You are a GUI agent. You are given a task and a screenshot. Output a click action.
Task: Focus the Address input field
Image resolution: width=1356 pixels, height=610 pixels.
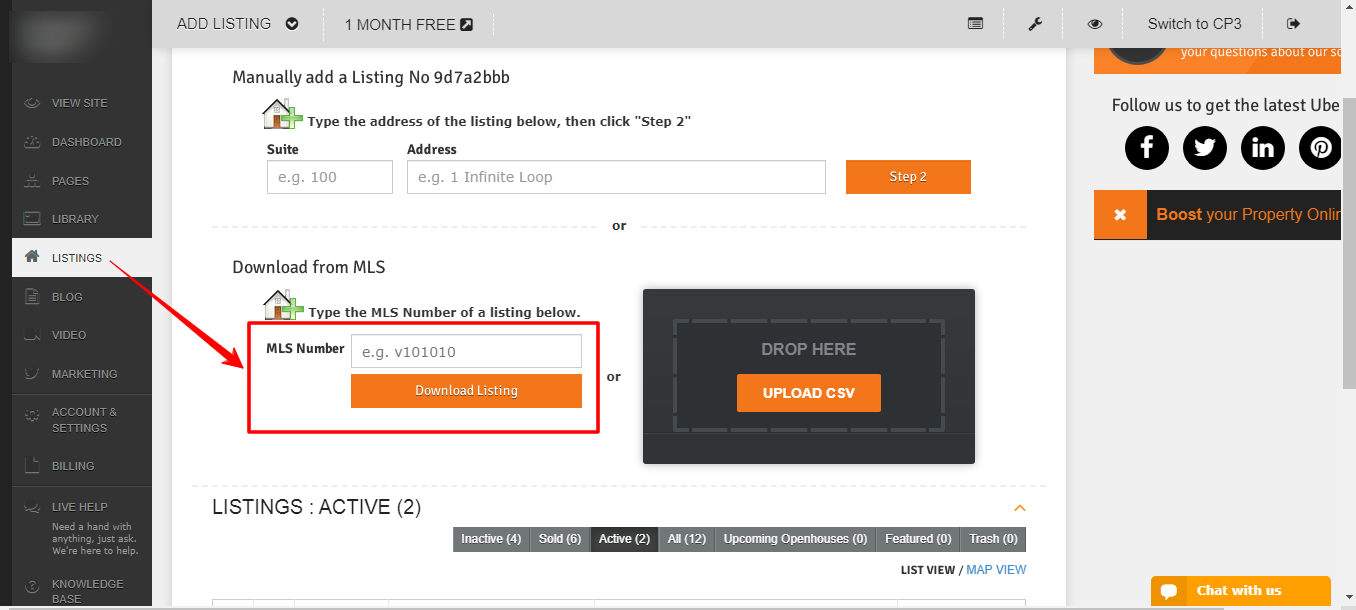(x=616, y=177)
